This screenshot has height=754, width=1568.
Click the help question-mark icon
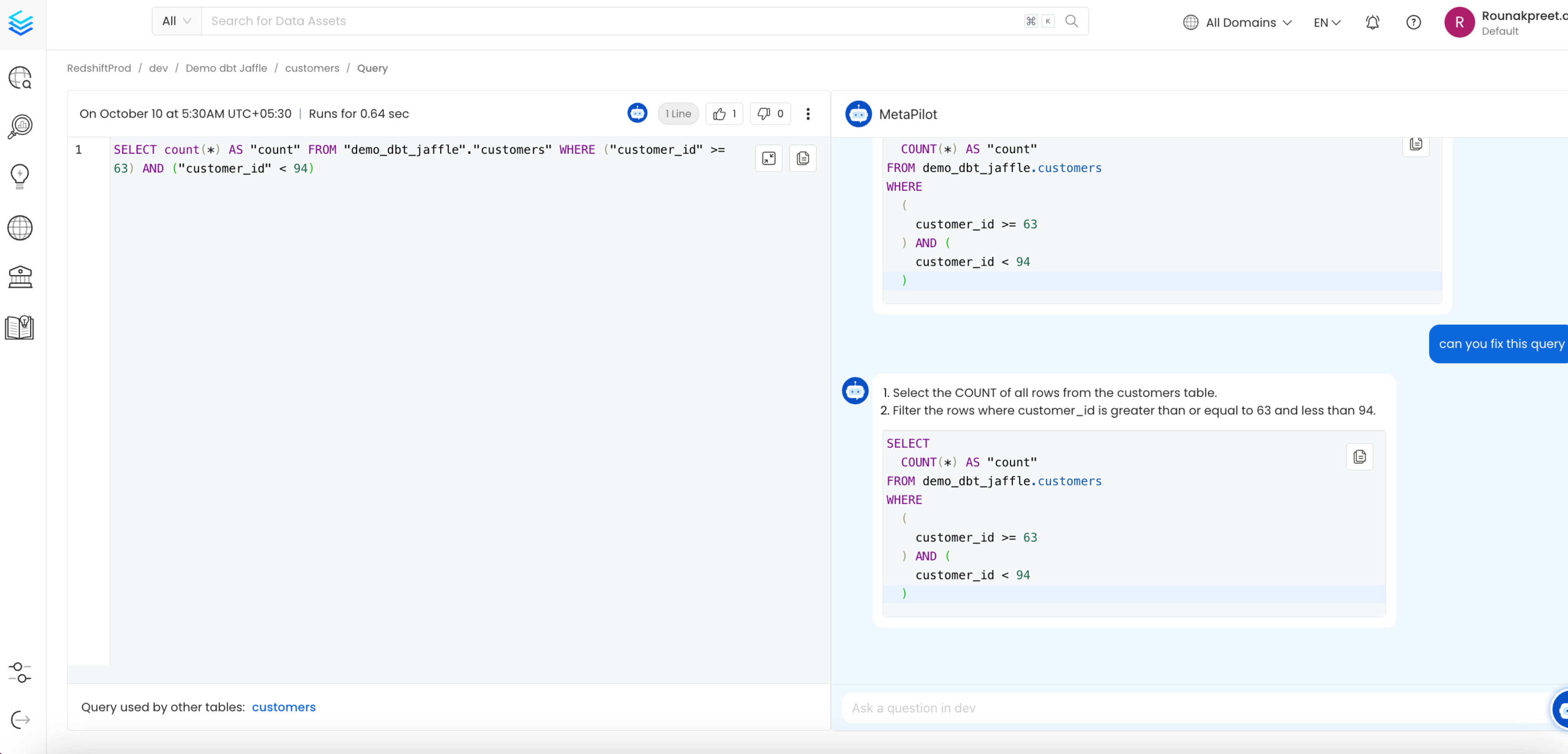(x=1413, y=22)
